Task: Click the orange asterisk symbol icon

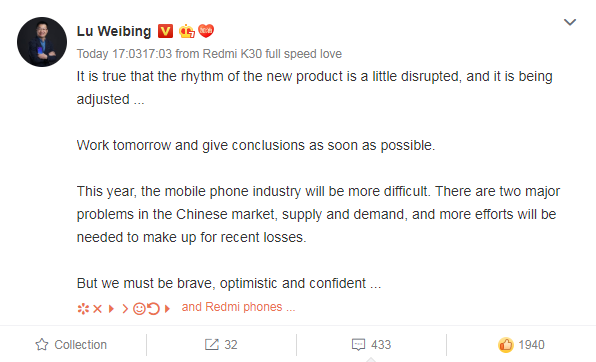Action: coord(83,308)
